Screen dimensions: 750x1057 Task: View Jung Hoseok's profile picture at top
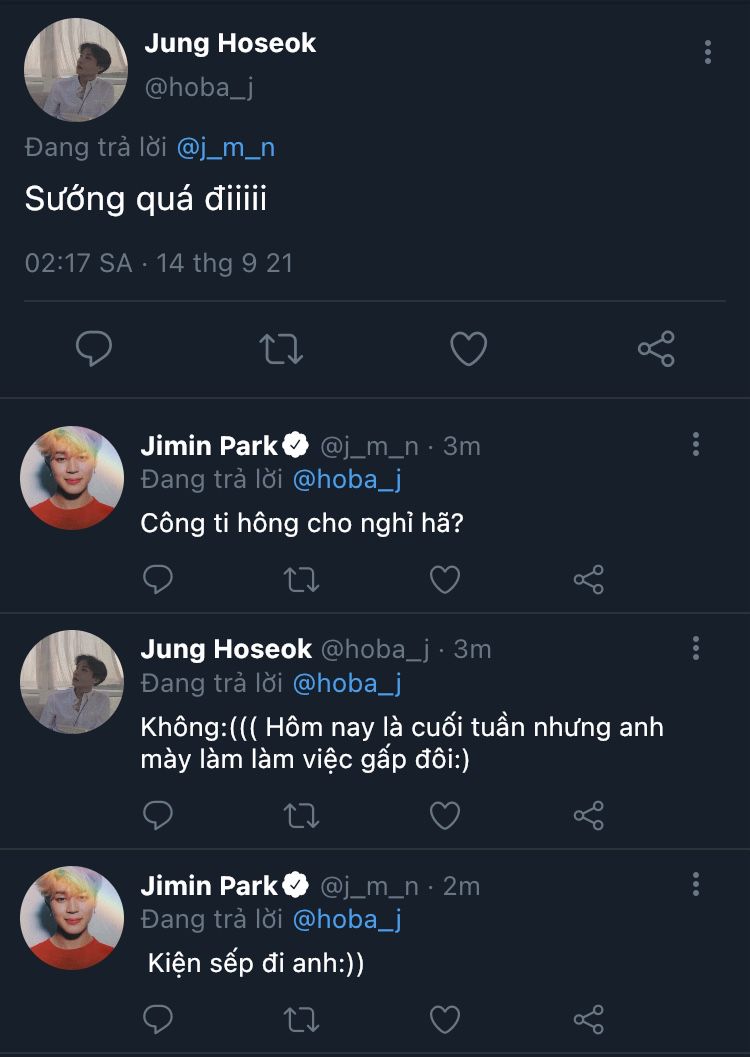coord(76,70)
